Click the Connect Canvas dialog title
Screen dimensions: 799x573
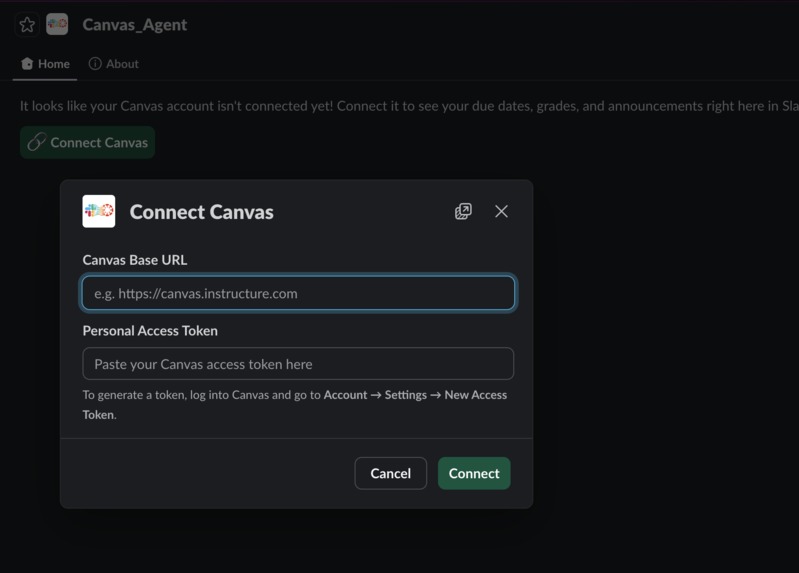[x=201, y=212]
